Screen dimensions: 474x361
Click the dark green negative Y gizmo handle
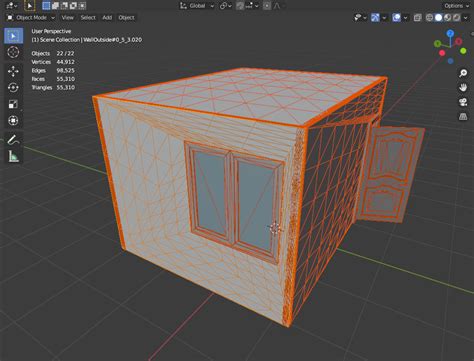[437, 43]
